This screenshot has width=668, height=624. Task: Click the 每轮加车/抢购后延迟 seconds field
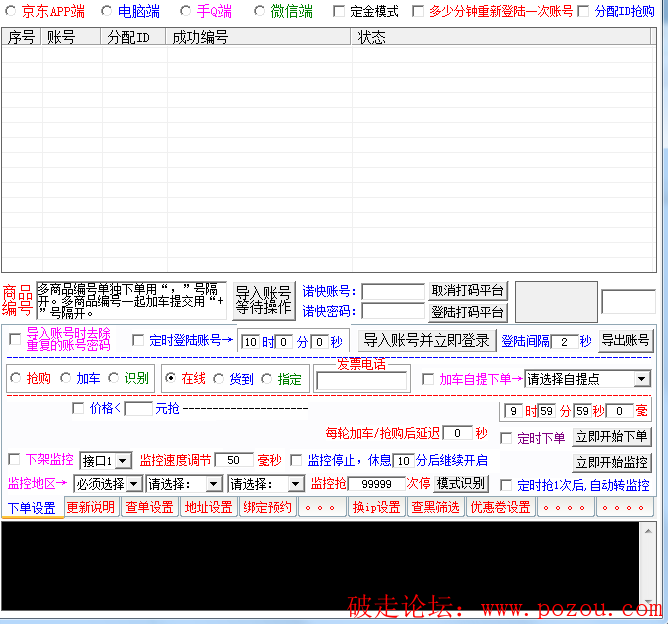click(x=458, y=433)
